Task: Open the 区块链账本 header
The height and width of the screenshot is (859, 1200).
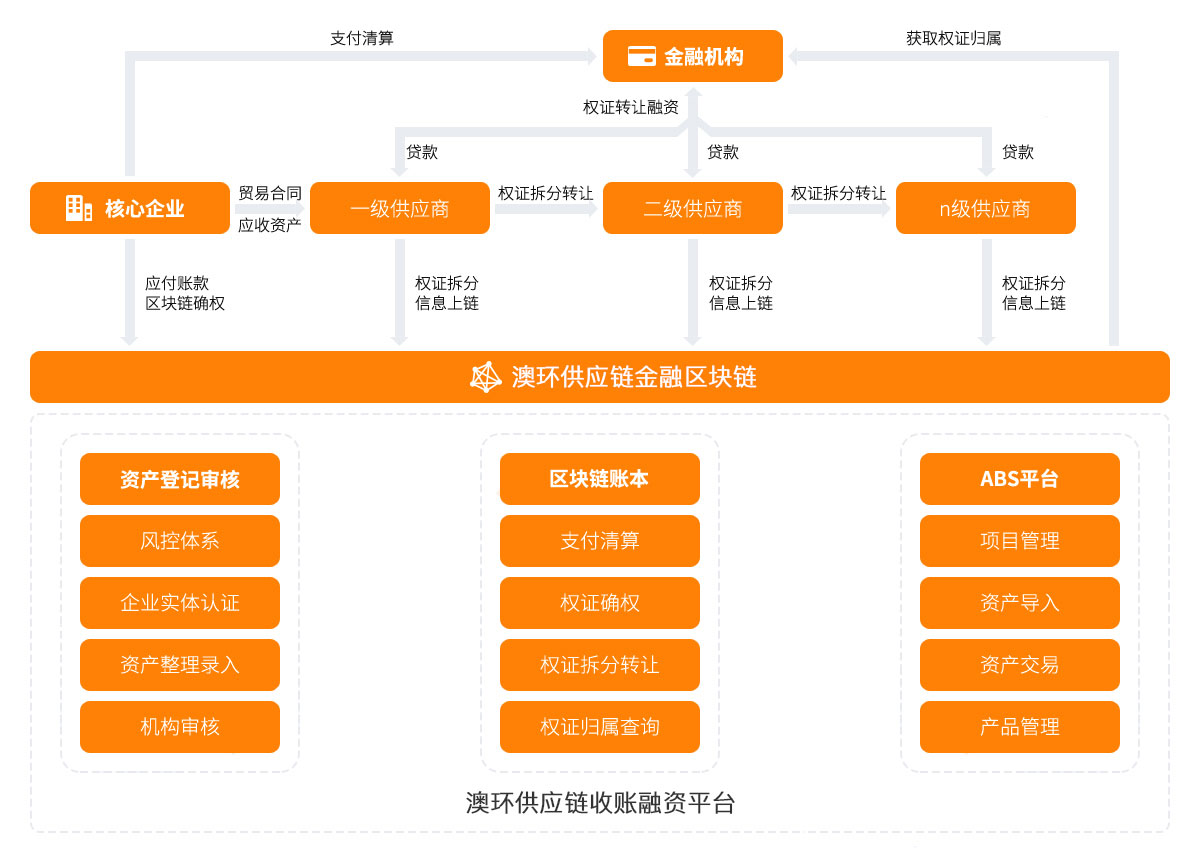Action: 600,479
